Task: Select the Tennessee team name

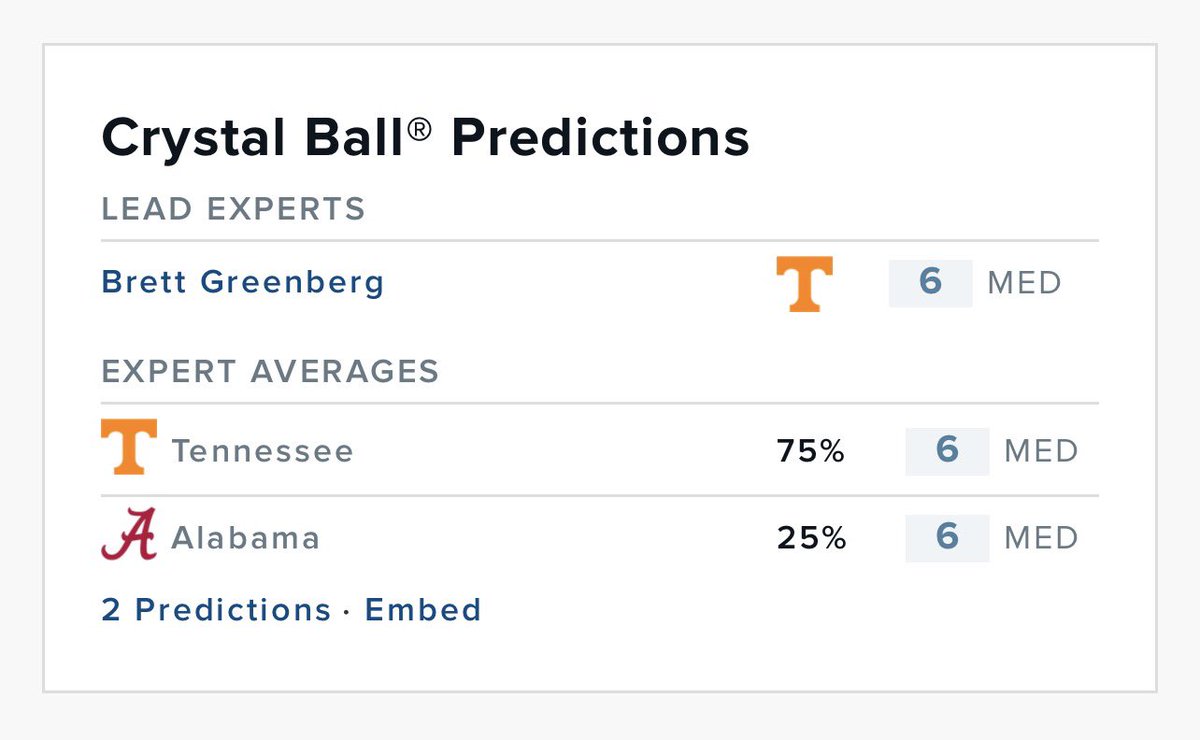Action: 263,451
